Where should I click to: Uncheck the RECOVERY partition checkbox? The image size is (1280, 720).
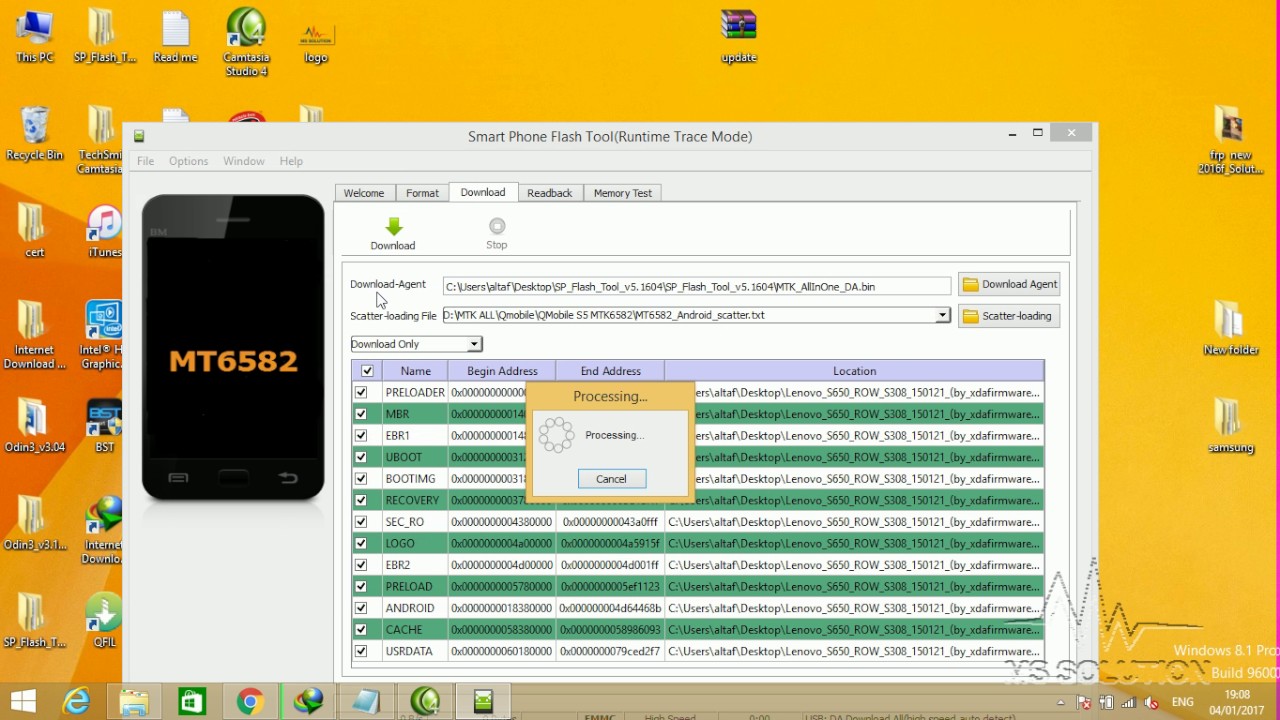(x=361, y=500)
